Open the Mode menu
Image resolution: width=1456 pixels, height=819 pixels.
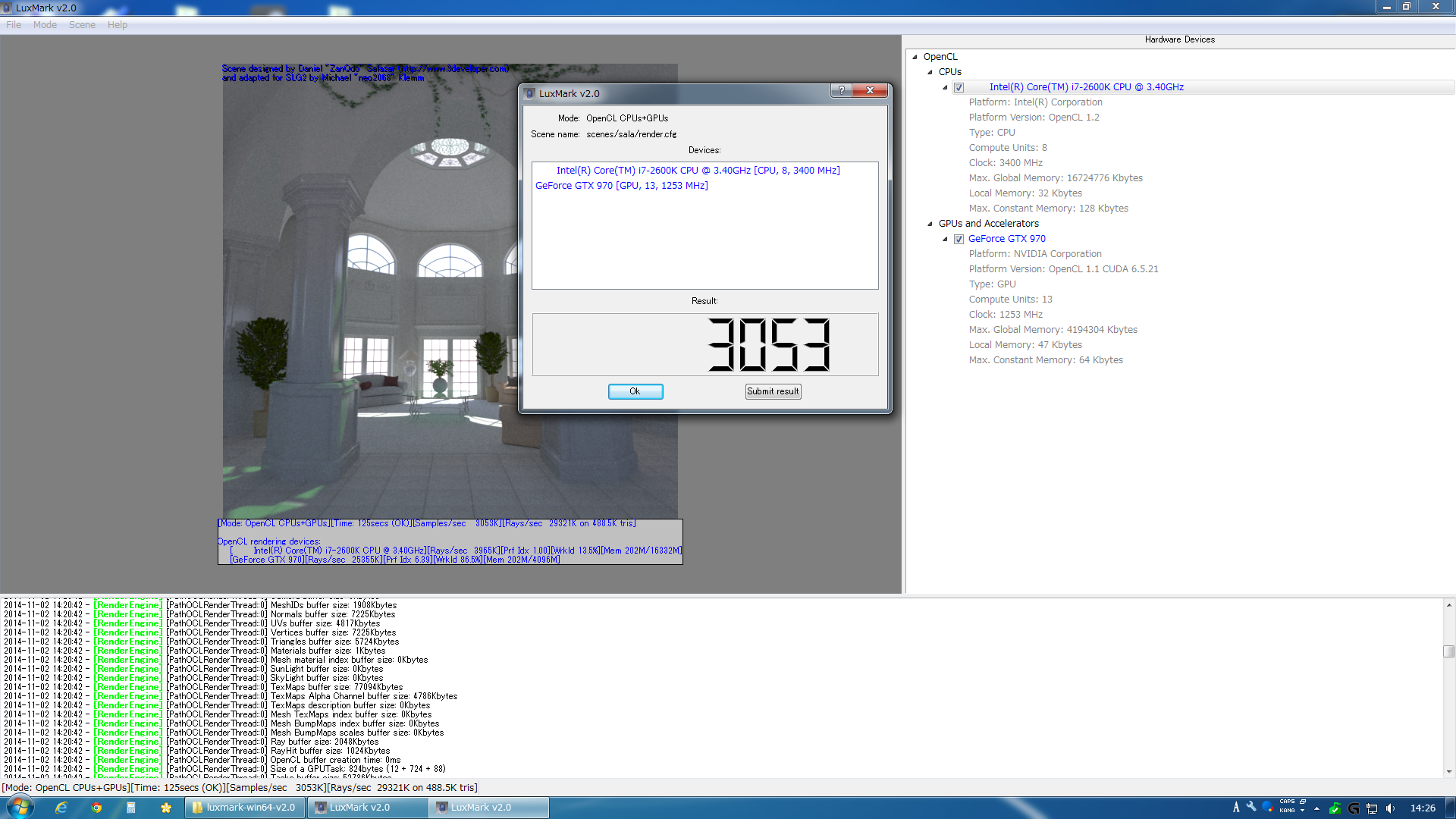[45, 25]
